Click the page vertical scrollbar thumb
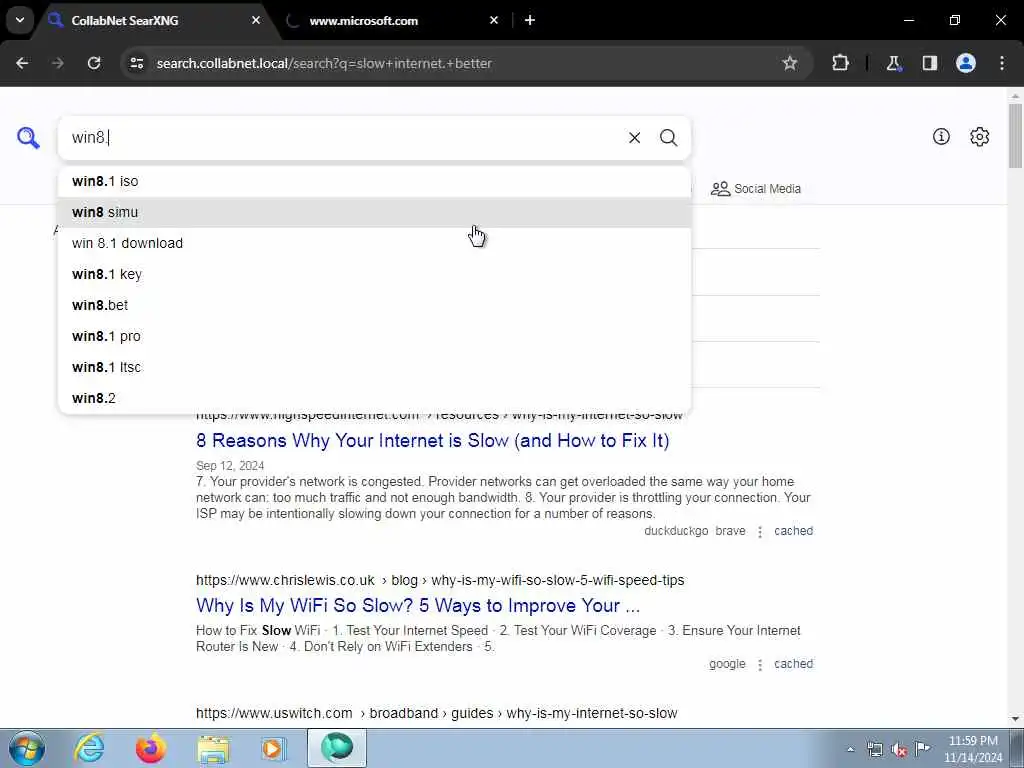This screenshot has width=1024, height=768. (x=1016, y=135)
